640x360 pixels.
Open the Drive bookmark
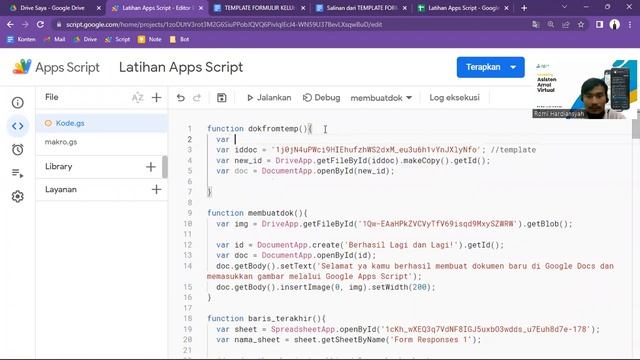85,39
